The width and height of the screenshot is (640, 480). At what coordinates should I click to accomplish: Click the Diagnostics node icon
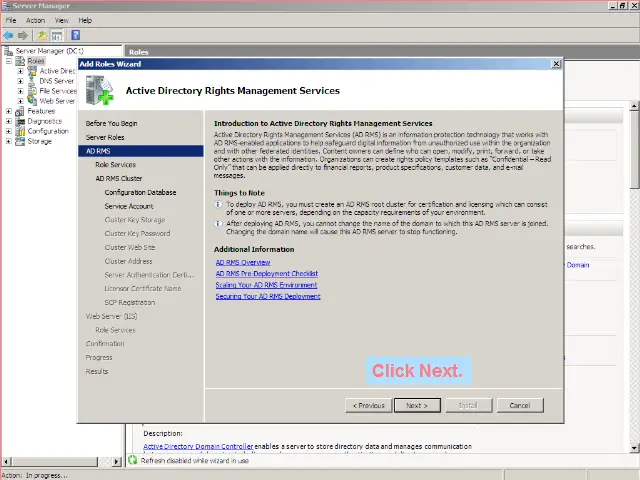tap(20, 121)
